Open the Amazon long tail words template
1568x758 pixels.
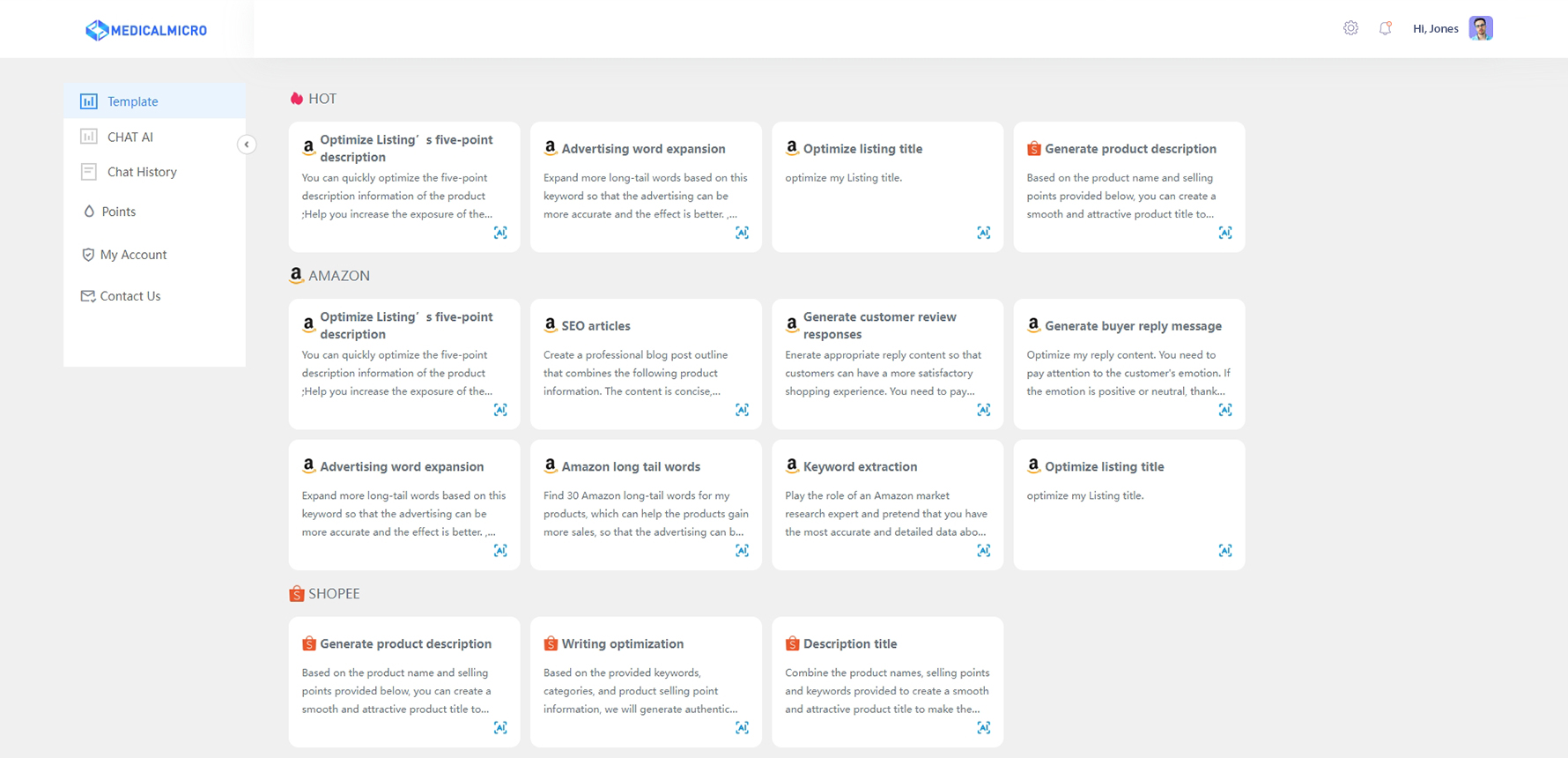pos(646,505)
